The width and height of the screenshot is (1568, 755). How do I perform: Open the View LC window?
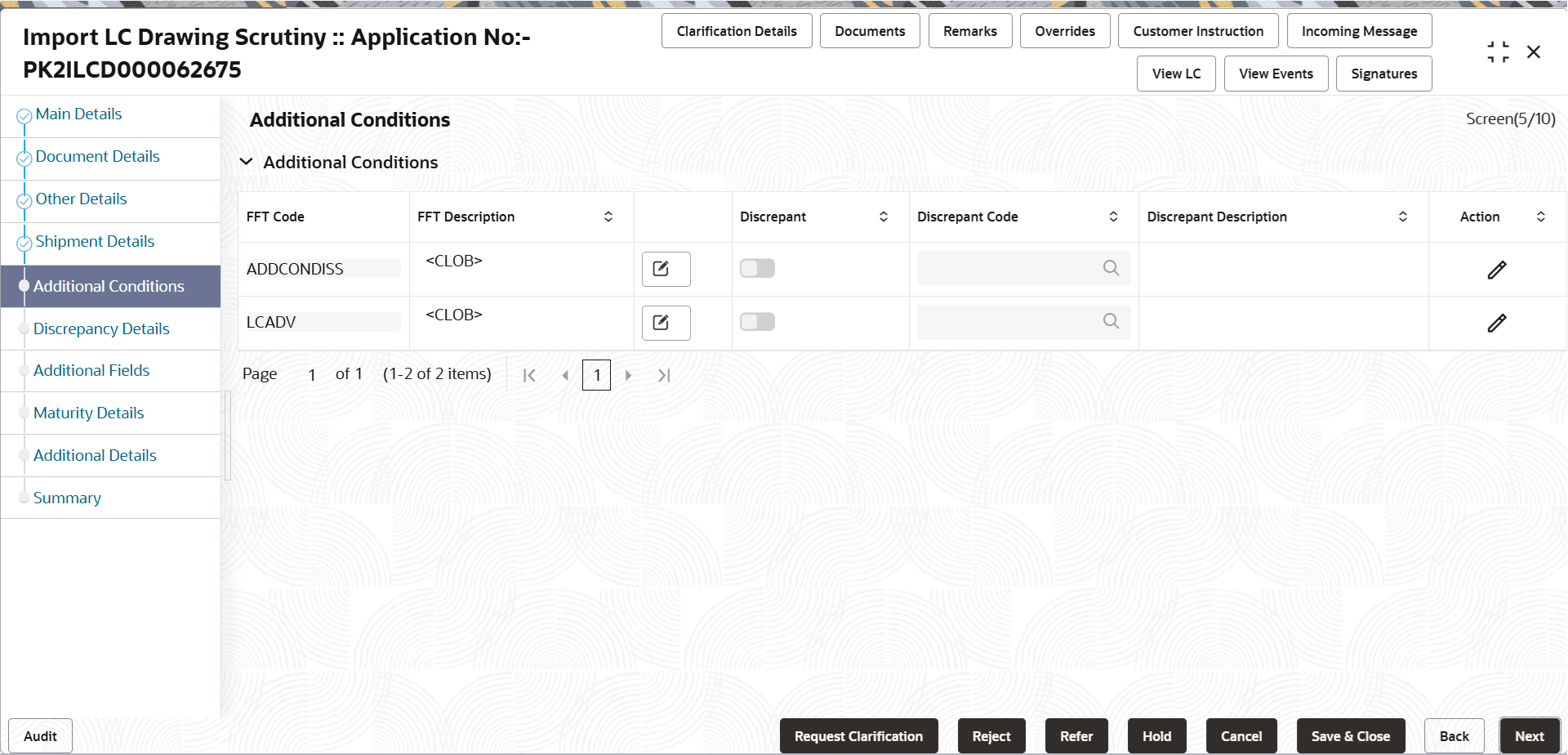point(1176,73)
